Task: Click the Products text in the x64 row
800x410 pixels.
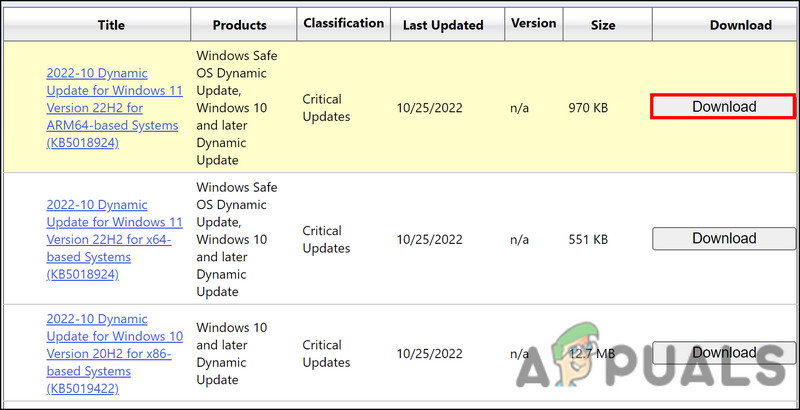Action: point(238,239)
